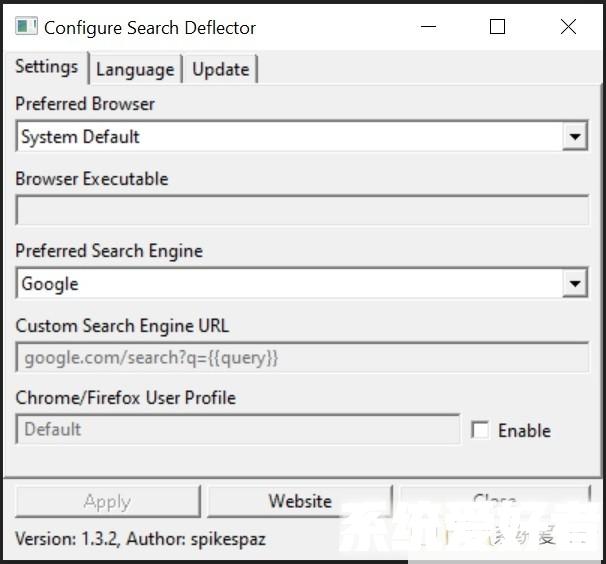Expand the Preferred Browser dropdown arrow
The height and width of the screenshot is (564, 606).
(574, 137)
